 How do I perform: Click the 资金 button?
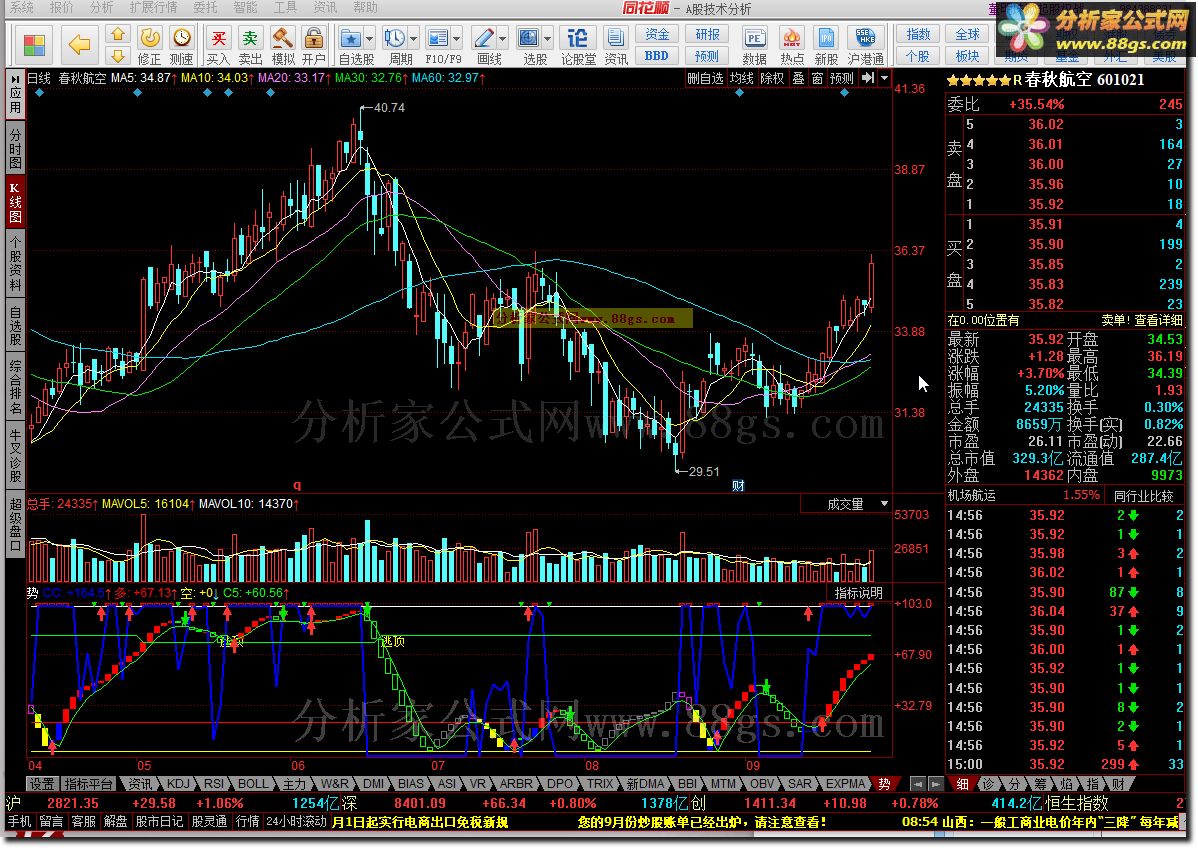[x=656, y=34]
